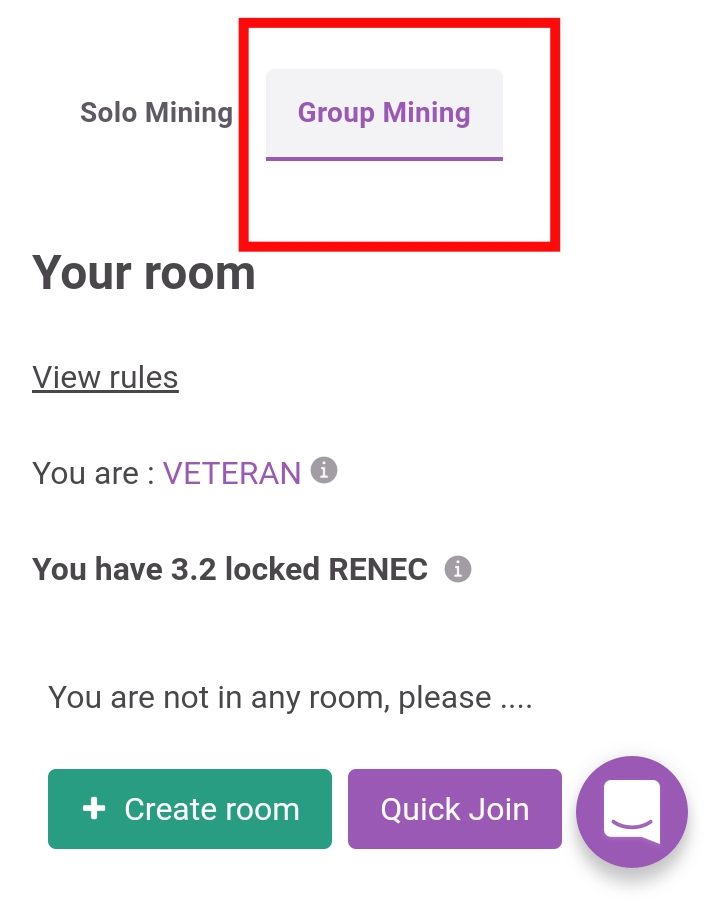Click the "You are not in any room" message

point(290,697)
